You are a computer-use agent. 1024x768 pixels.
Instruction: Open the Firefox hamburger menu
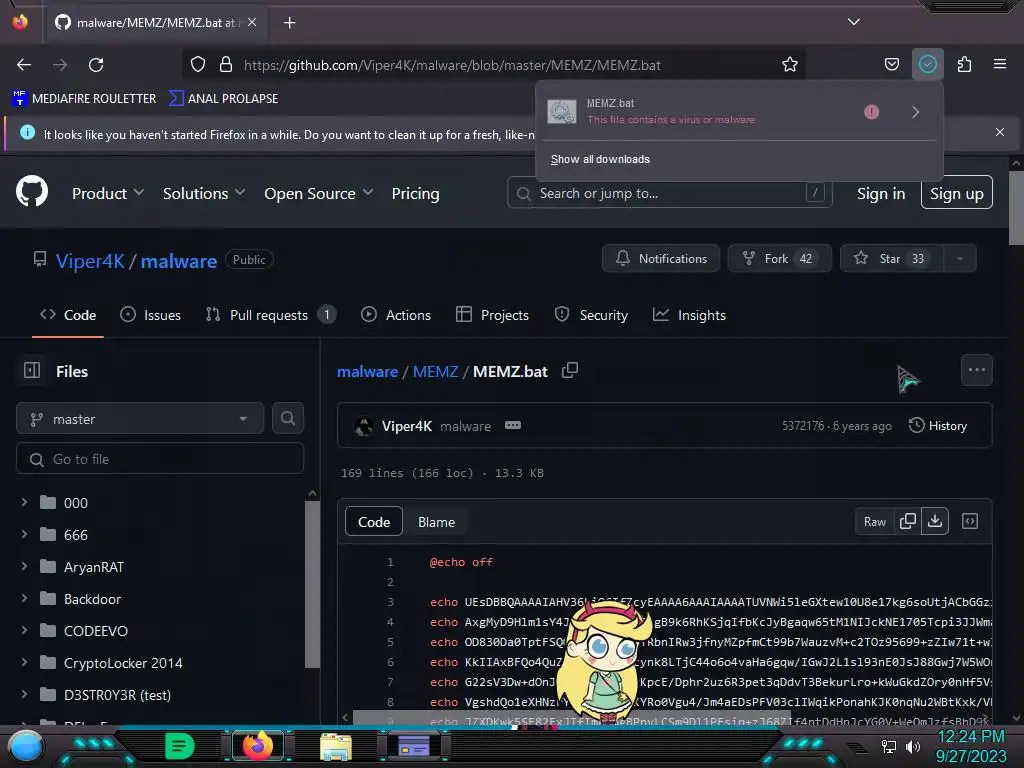coord(999,64)
